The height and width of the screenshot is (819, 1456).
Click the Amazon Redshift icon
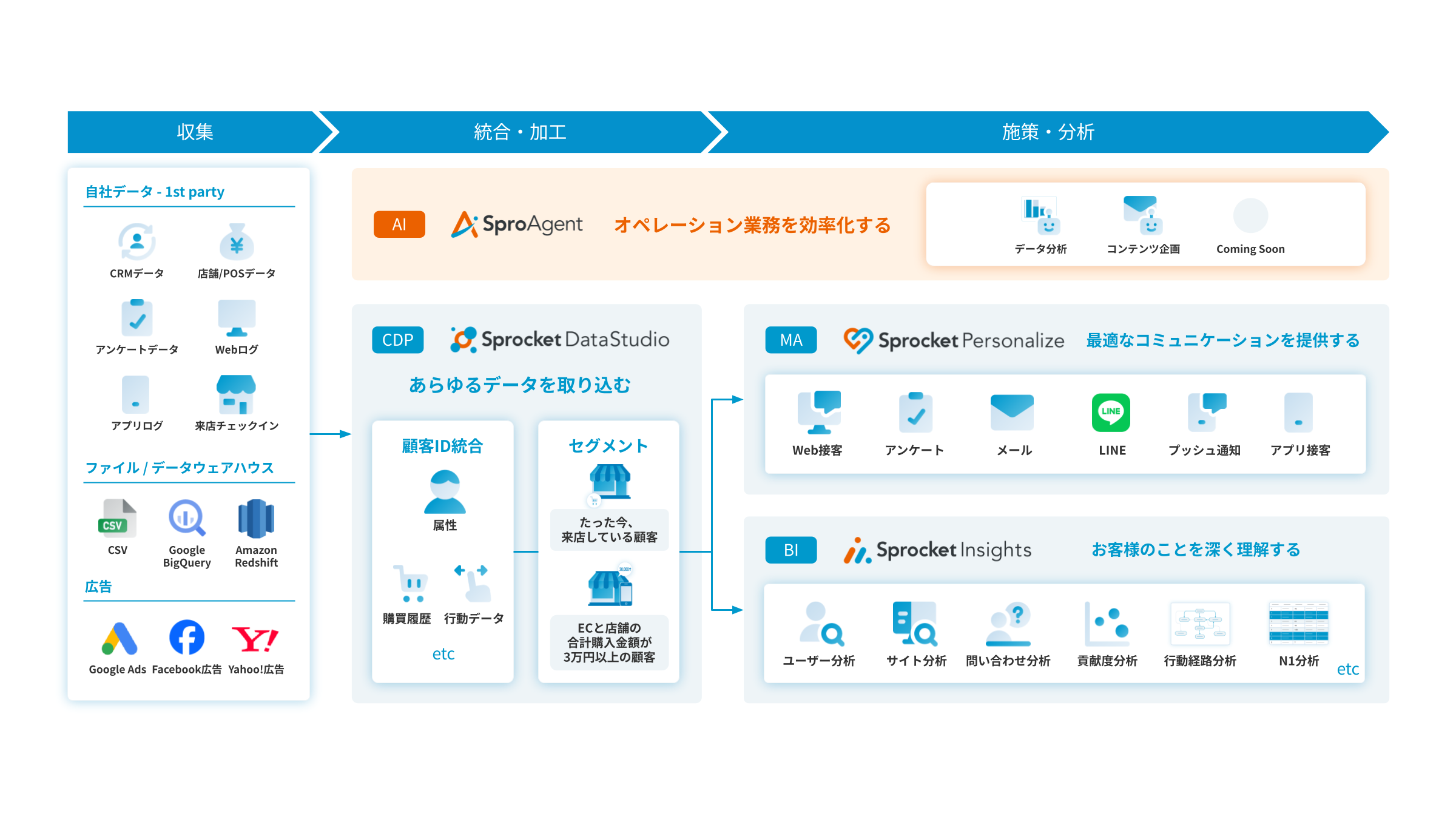256,519
